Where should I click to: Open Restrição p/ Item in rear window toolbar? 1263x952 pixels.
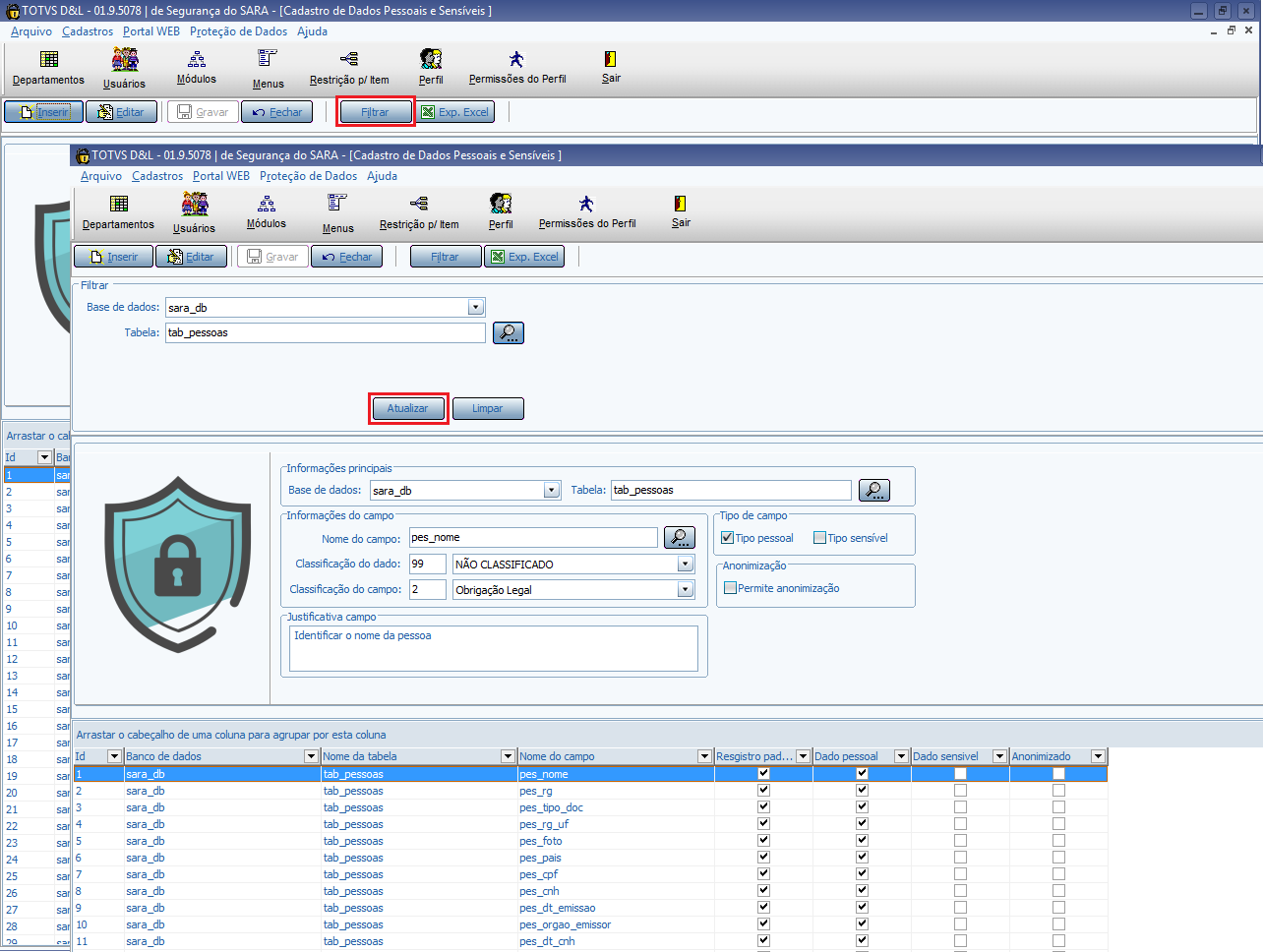(349, 68)
